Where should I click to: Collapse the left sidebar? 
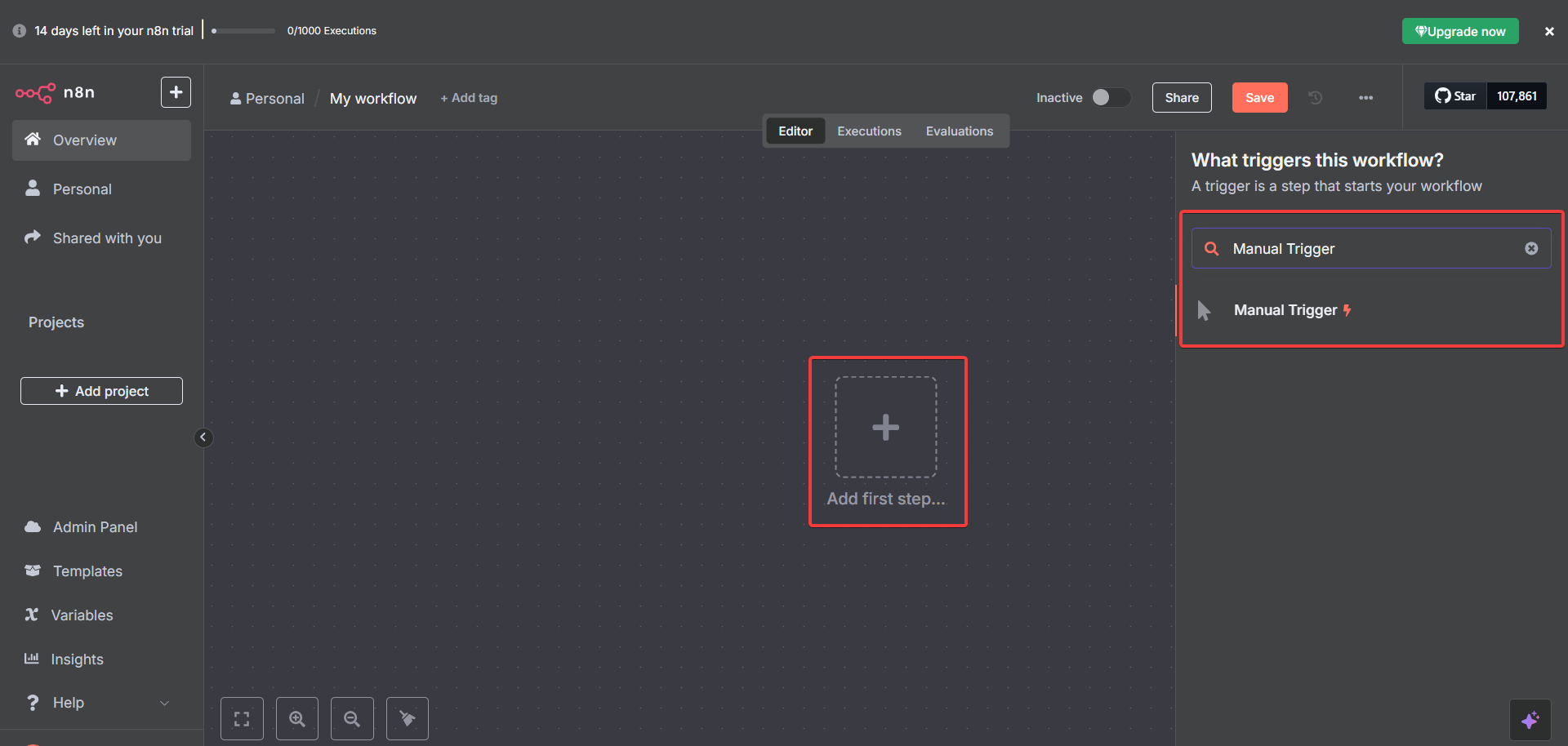click(203, 437)
